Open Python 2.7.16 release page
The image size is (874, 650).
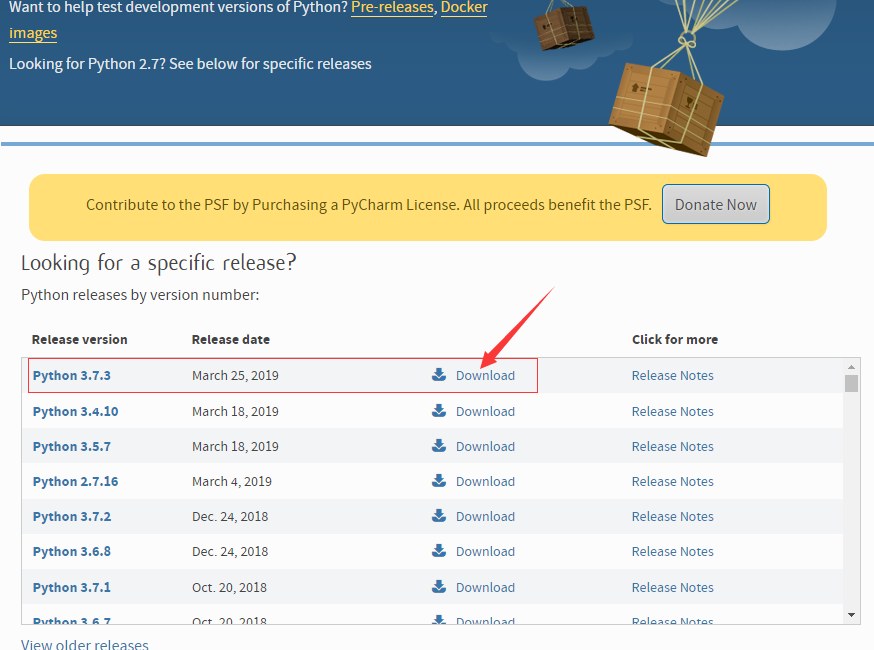(76, 482)
